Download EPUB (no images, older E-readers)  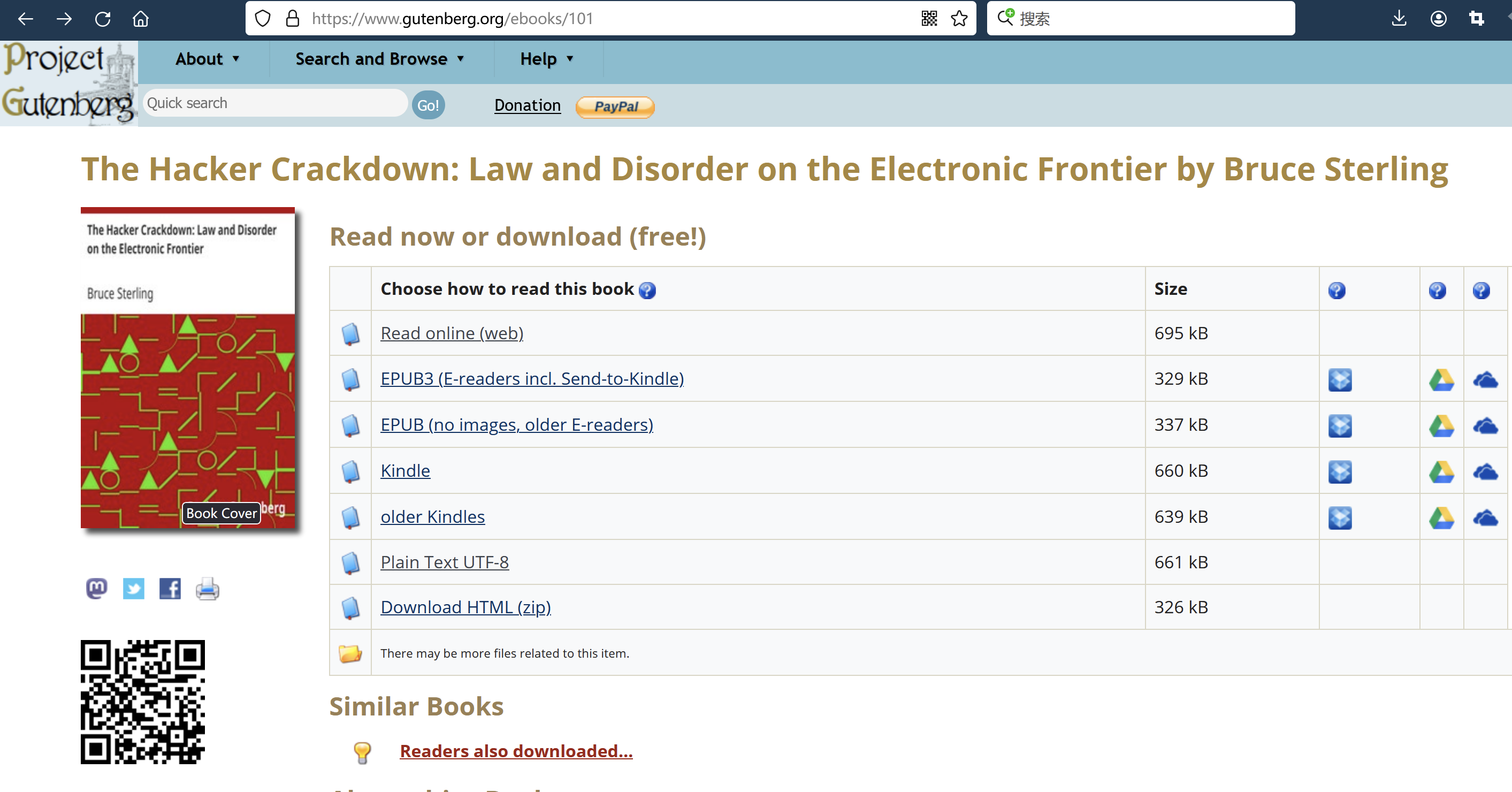tap(516, 424)
